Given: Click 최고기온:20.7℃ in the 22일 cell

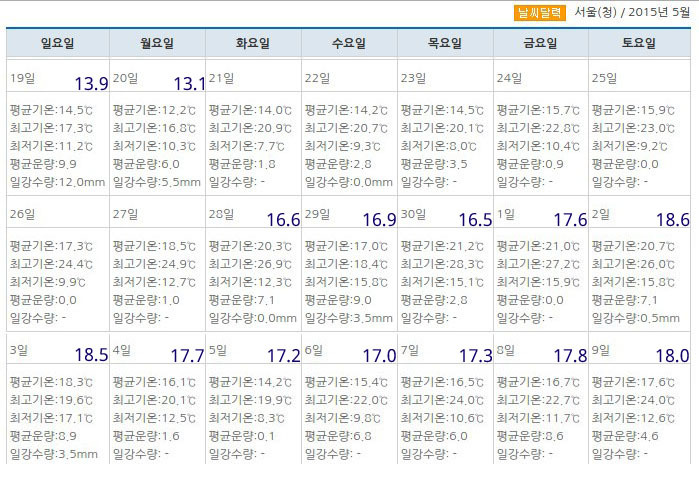Looking at the screenshot, I should coord(346,128).
